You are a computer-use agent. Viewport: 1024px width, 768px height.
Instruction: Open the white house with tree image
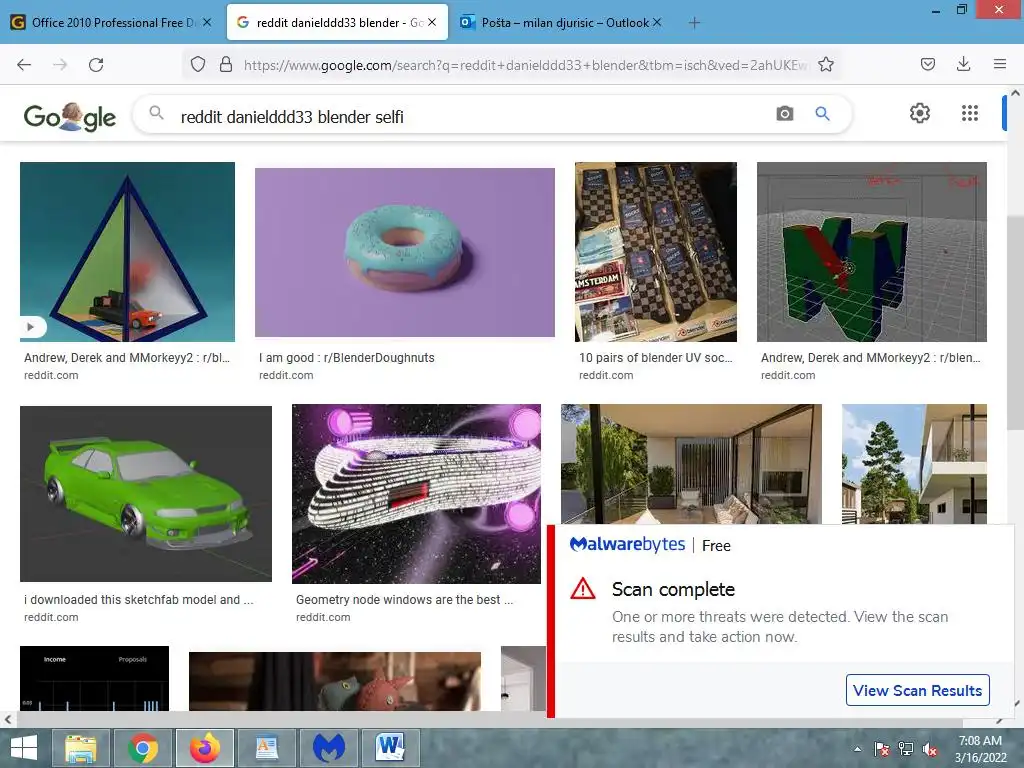point(914,464)
